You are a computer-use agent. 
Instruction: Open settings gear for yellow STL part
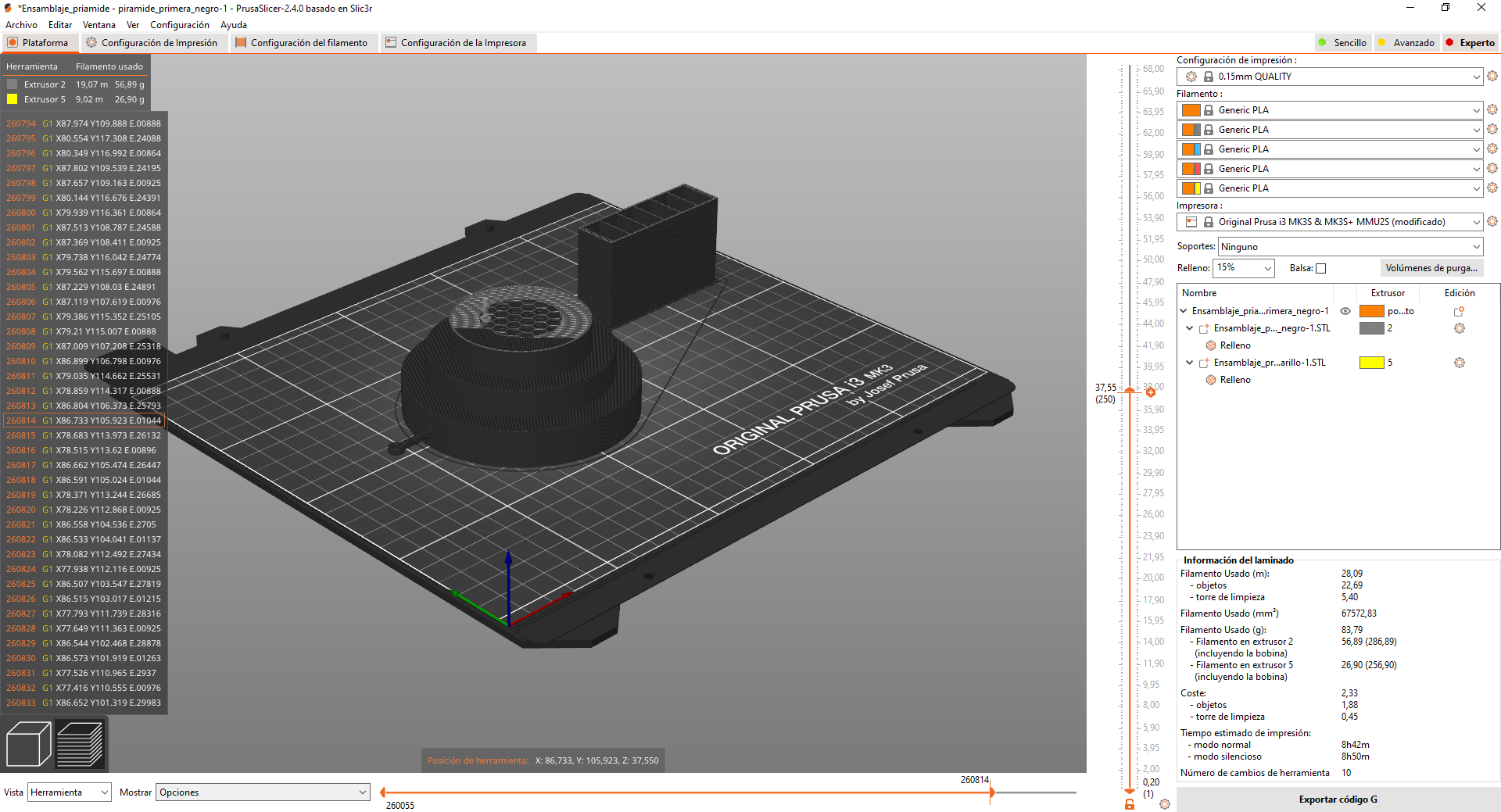[1459, 363]
